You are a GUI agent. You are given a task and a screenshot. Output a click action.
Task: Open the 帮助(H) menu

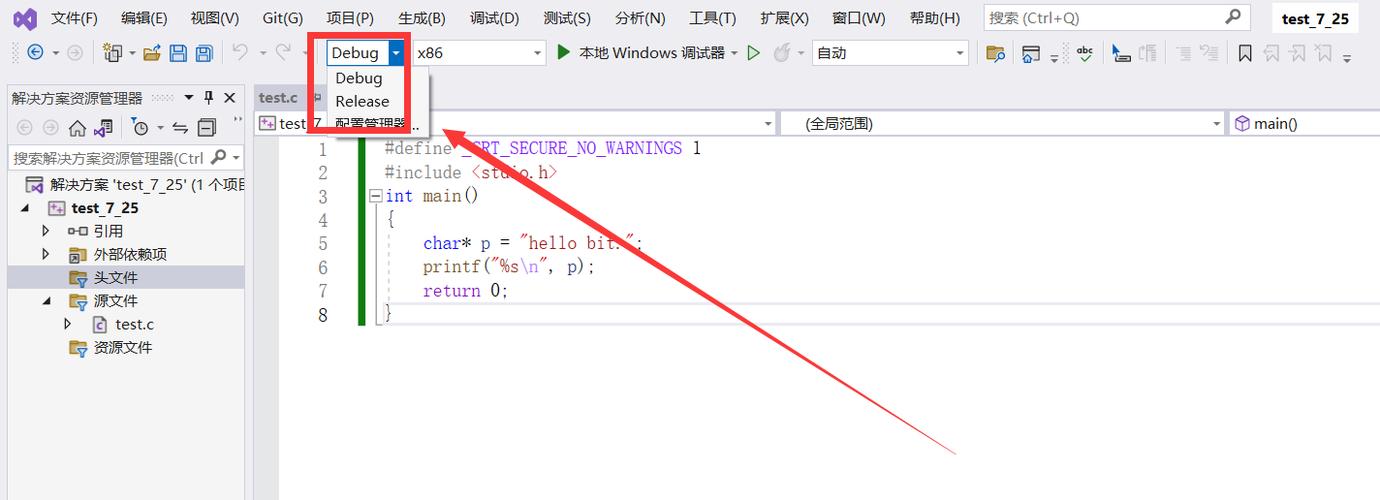click(x=935, y=18)
